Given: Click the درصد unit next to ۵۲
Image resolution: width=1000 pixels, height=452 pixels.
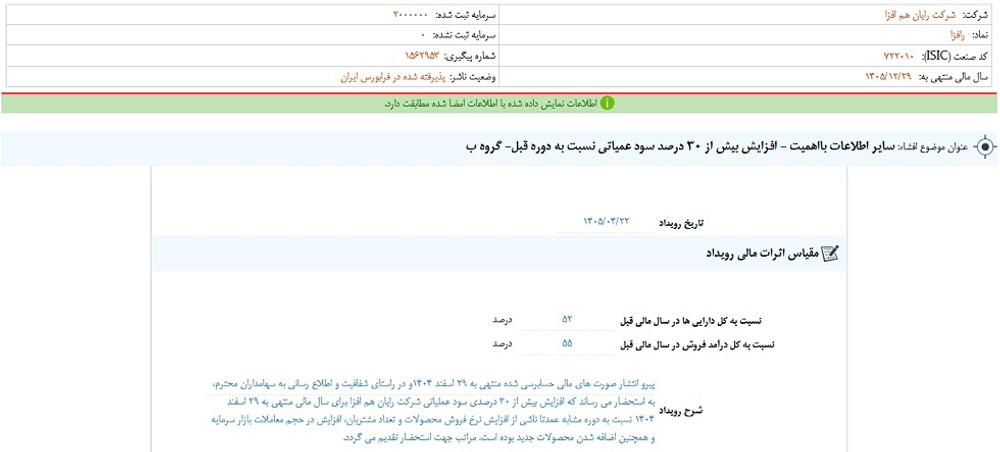Looking at the screenshot, I should (x=503, y=319).
